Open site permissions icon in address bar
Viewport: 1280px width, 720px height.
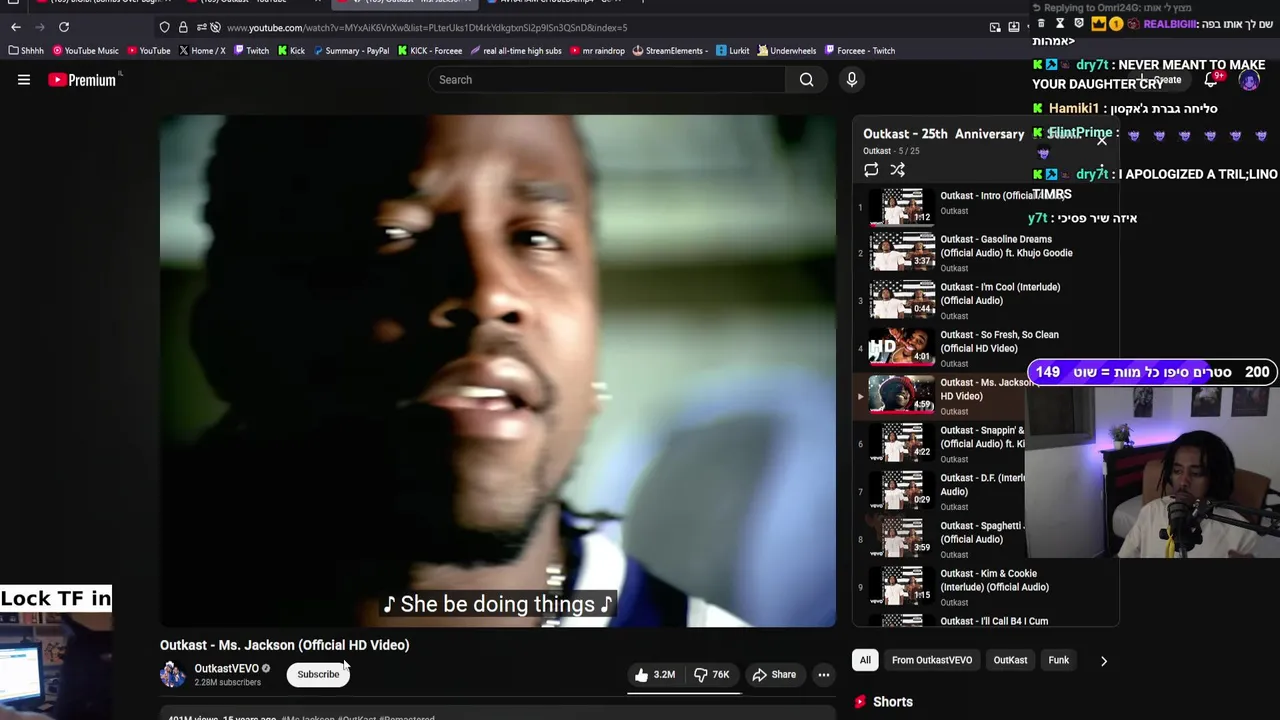point(201,27)
